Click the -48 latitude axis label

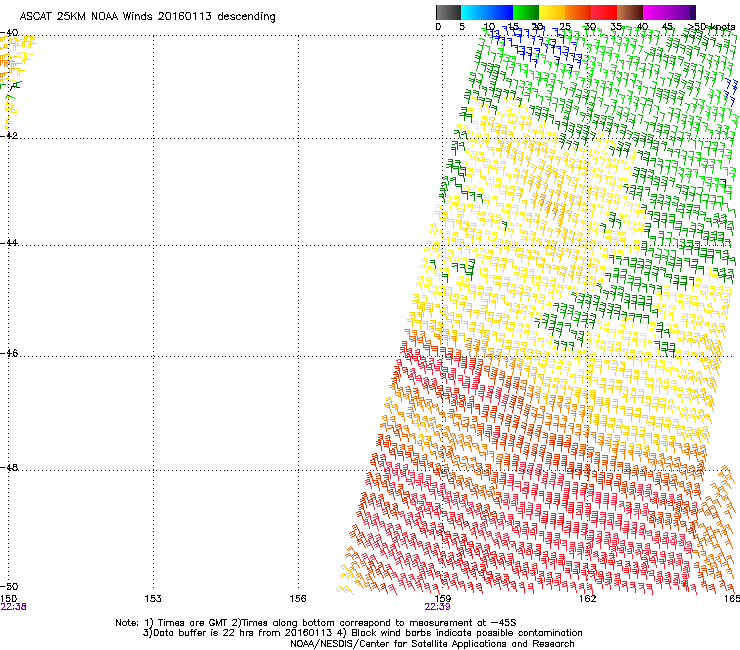coord(9,467)
